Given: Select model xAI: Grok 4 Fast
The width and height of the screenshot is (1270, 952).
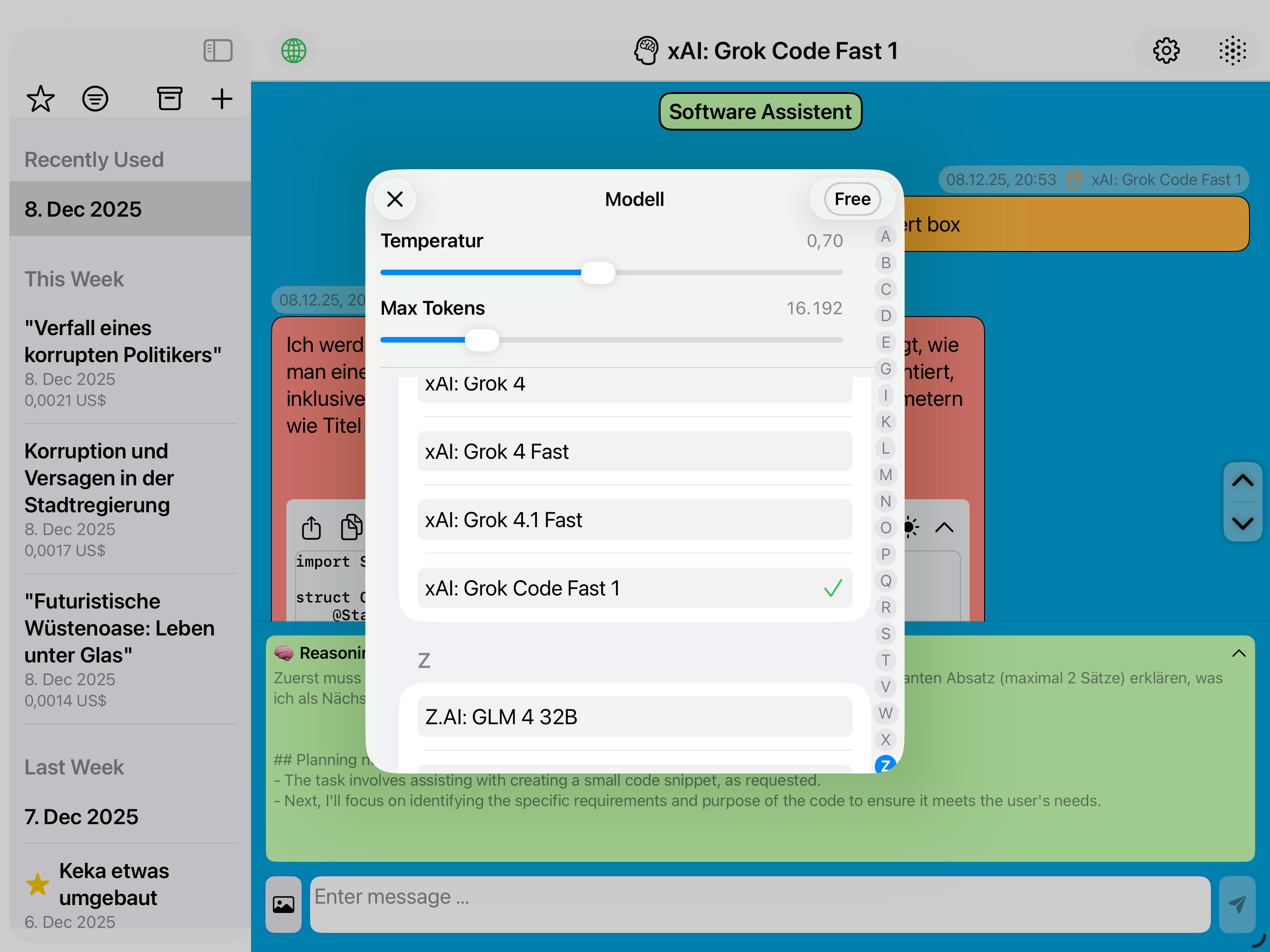Looking at the screenshot, I should click(x=635, y=451).
